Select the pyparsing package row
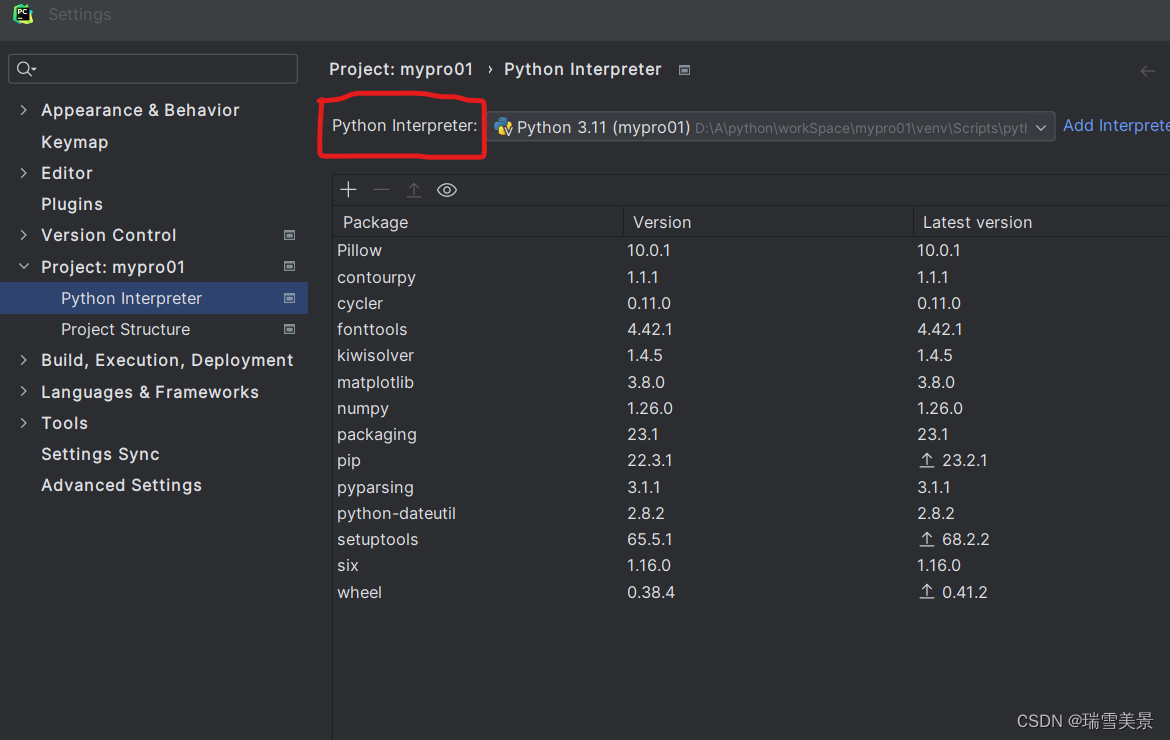 pyautogui.click(x=751, y=487)
